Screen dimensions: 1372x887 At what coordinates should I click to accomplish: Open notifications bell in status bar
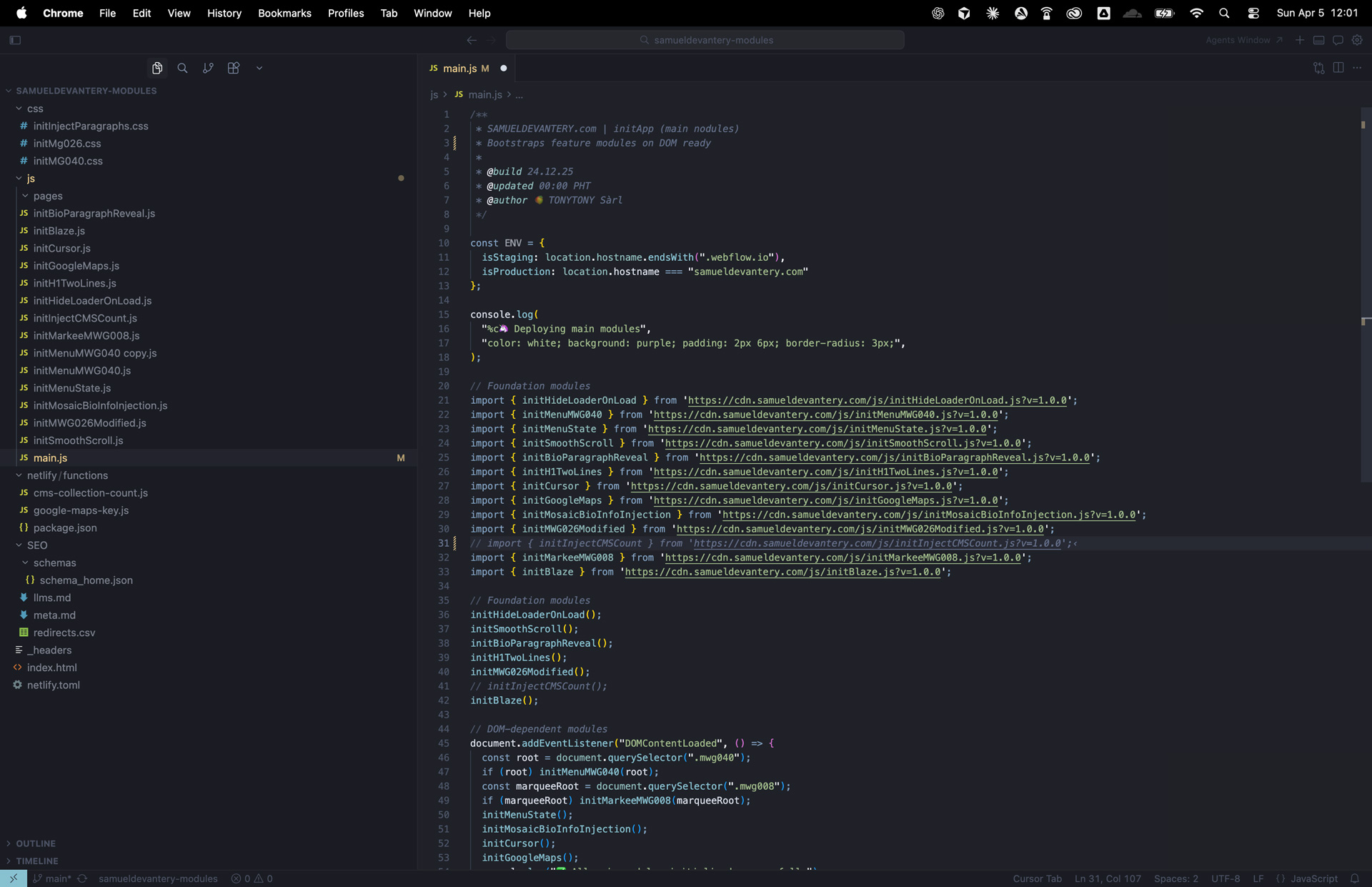(1355, 878)
